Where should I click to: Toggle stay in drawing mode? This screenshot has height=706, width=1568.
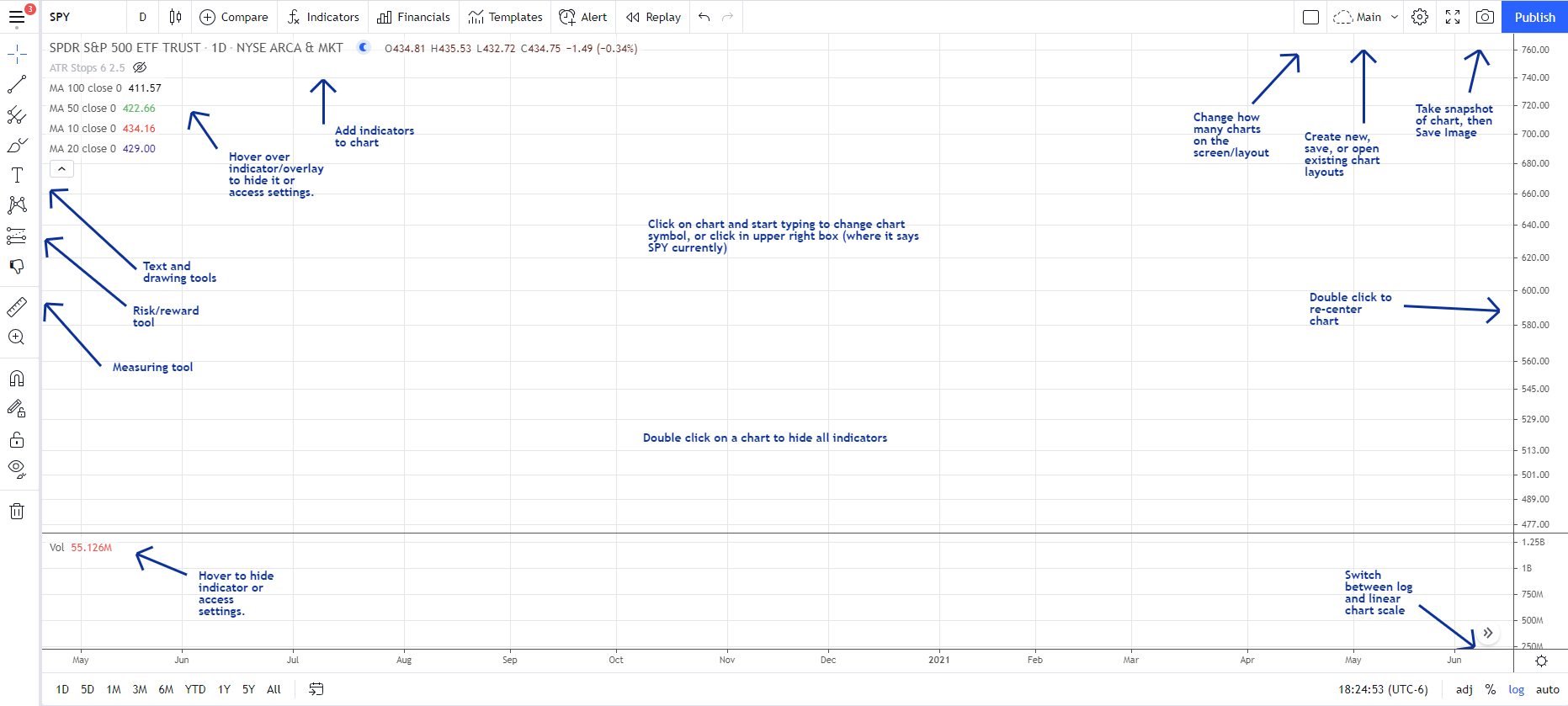(x=17, y=409)
